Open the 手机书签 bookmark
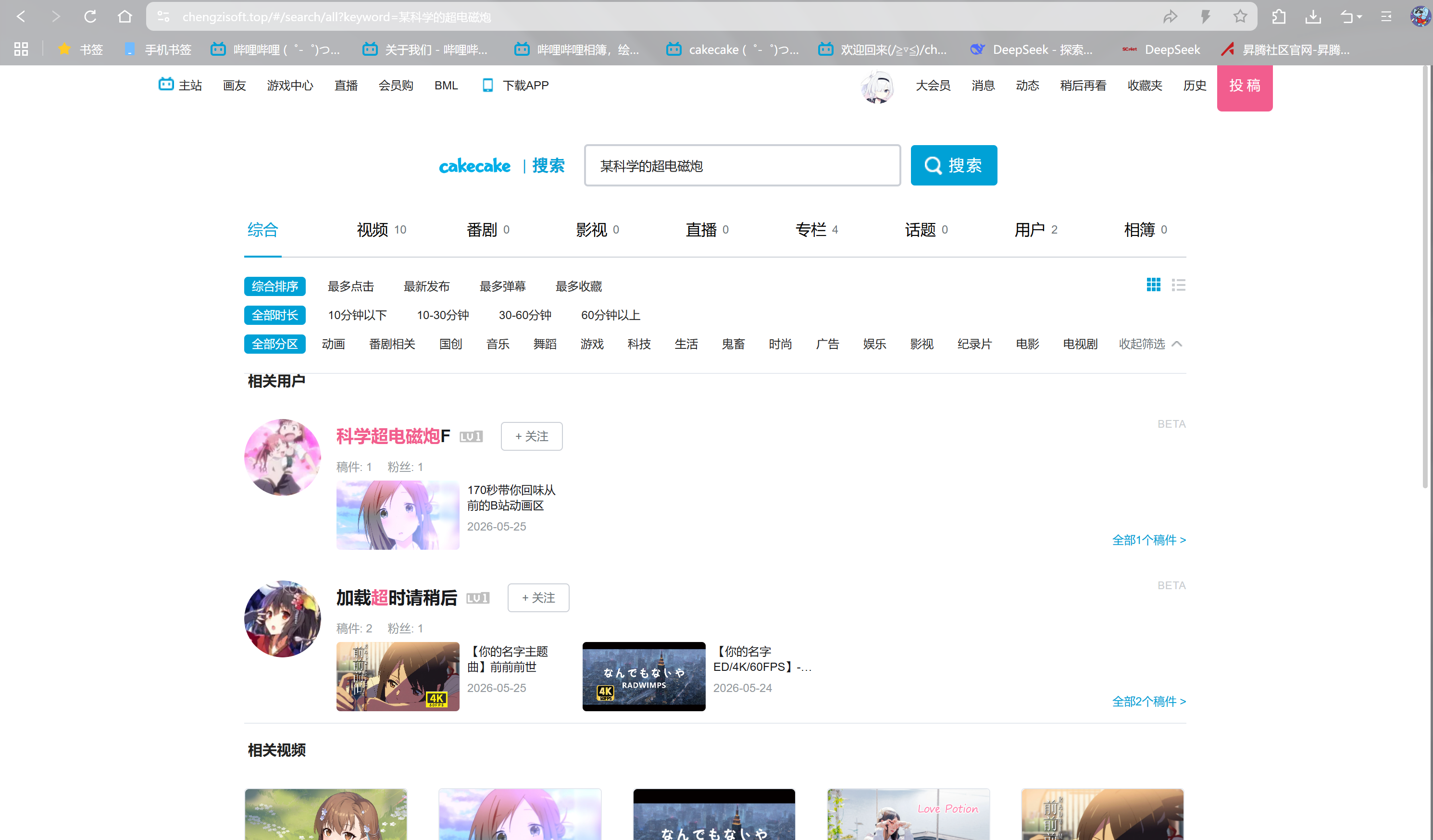This screenshot has width=1433, height=840. click(x=158, y=49)
